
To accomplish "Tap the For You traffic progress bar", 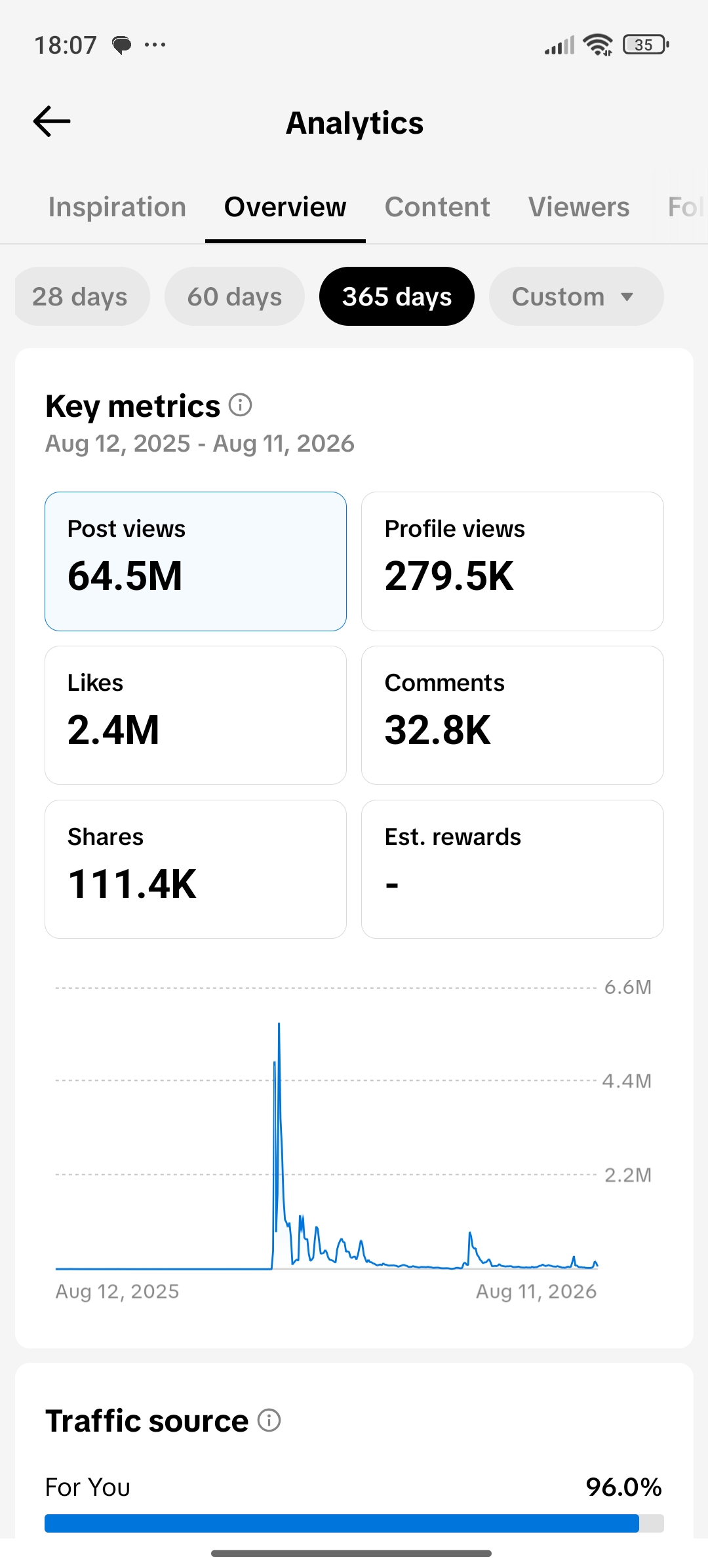I will point(354,1523).
